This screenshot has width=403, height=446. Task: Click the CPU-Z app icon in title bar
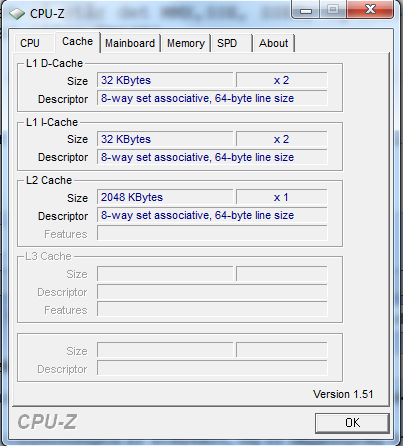point(17,14)
